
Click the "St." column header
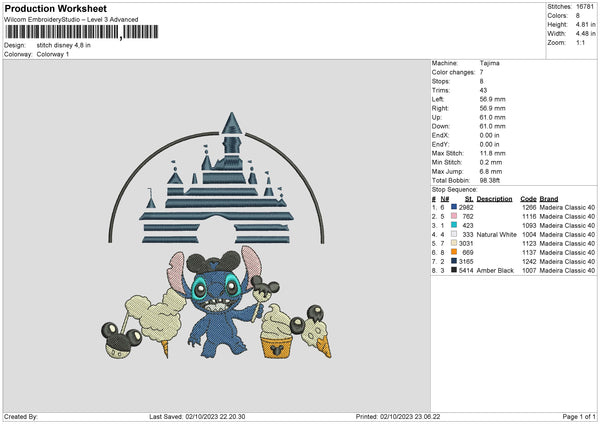[x=469, y=199]
